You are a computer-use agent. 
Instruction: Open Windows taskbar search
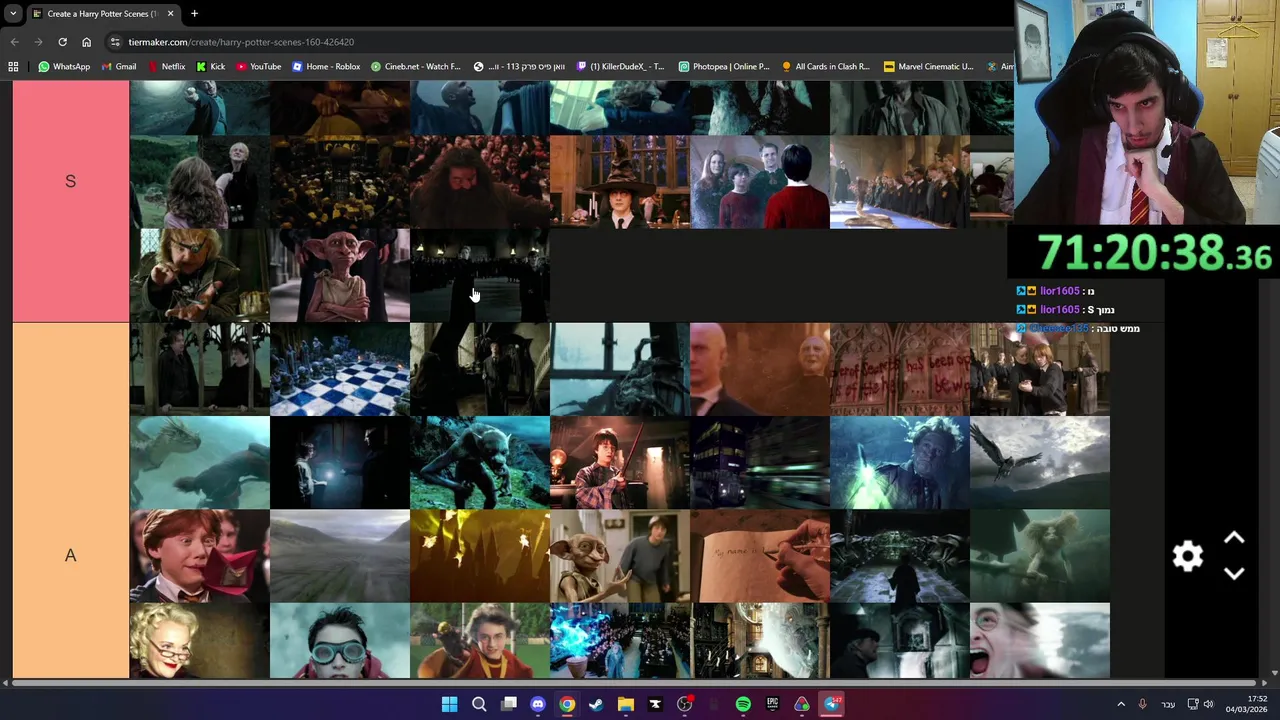pyautogui.click(x=479, y=704)
